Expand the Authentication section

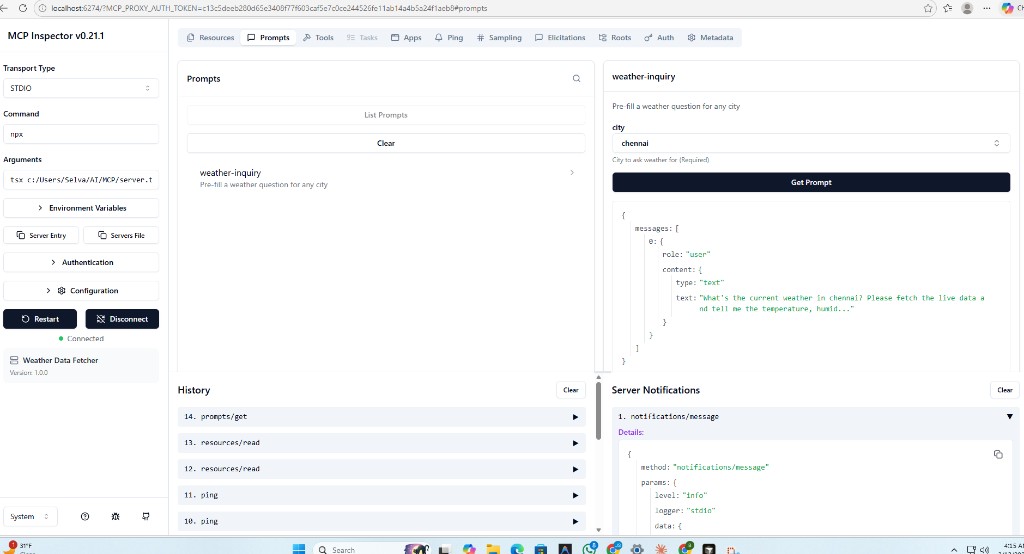pos(81,262)
